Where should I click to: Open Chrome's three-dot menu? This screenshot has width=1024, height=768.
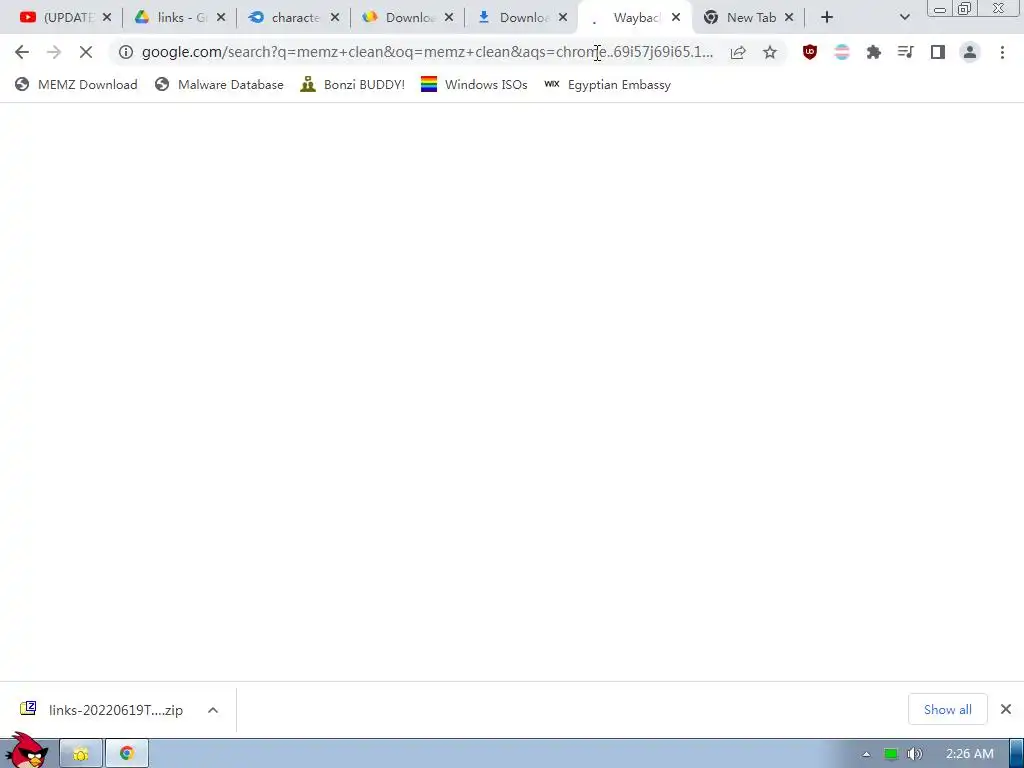1002,52
